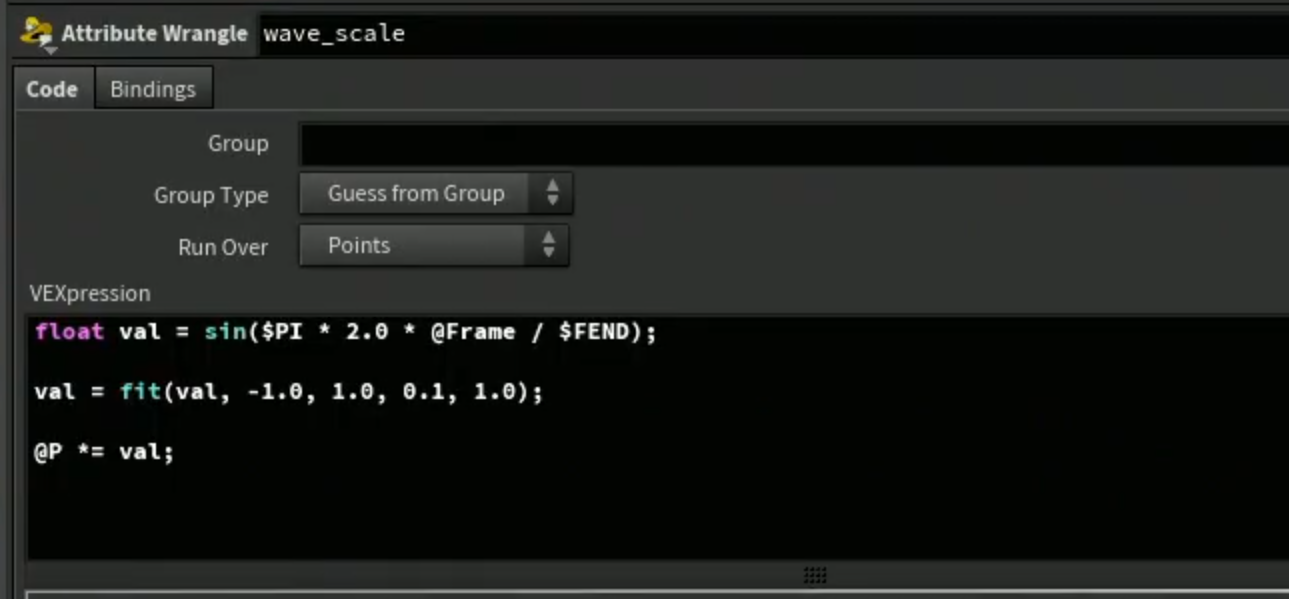
Task: Open the Run Over Points dropdown
Action: point(434,245)
